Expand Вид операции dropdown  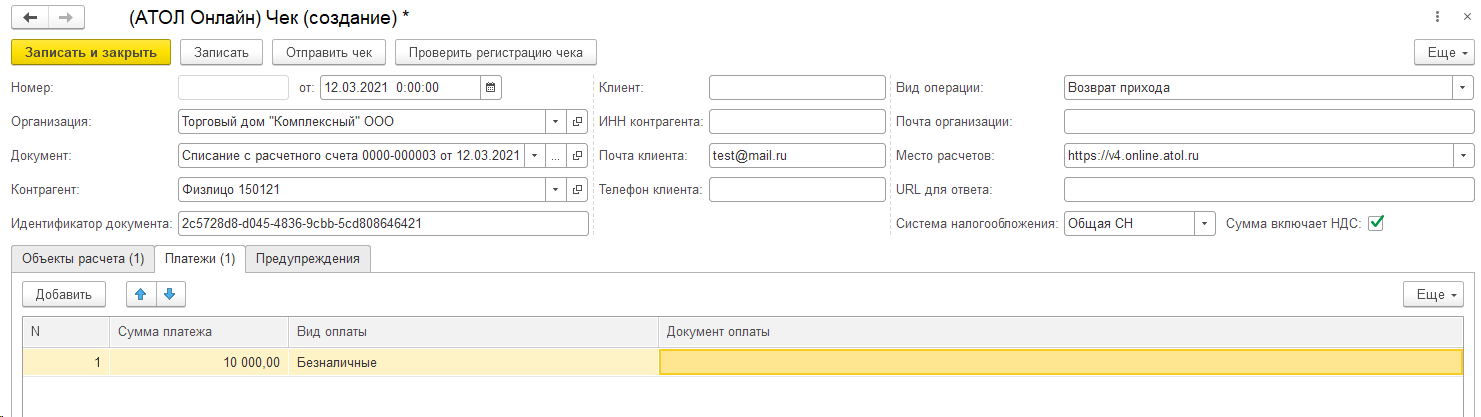pyautogui.click(x=1462, y=87)
